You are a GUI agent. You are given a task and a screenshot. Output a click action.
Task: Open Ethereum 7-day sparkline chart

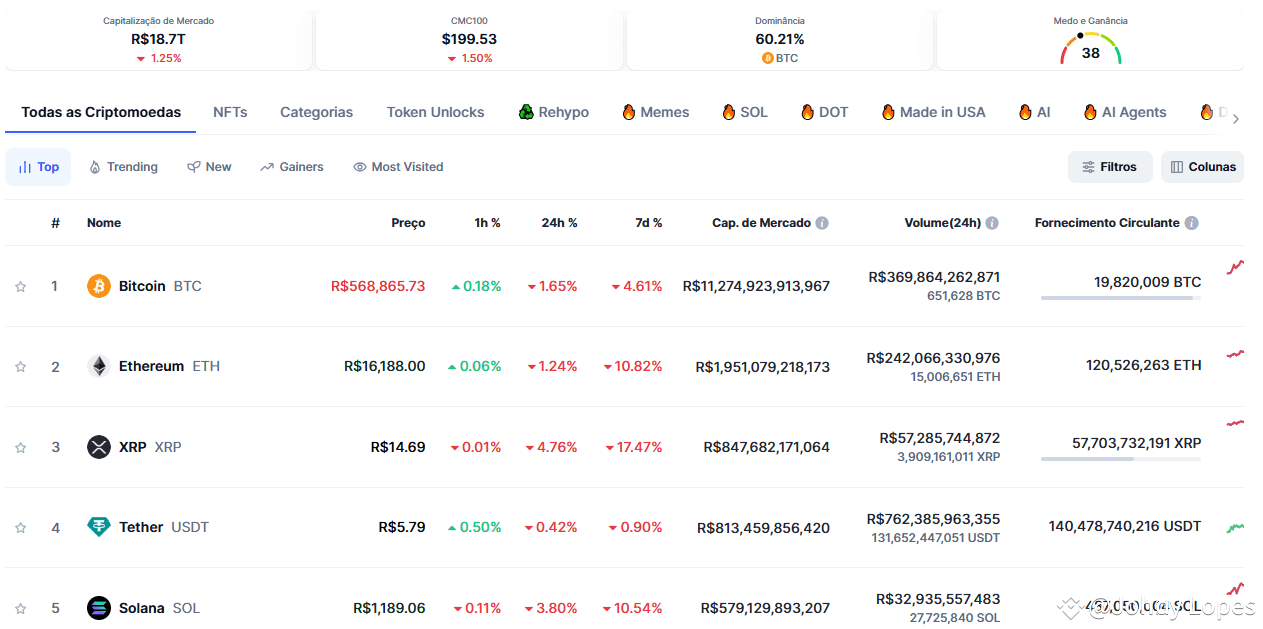[1236, 353]
